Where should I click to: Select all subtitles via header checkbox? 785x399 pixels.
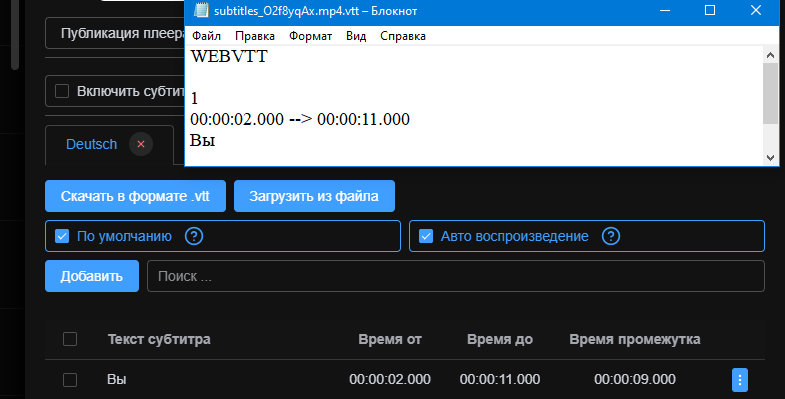[x=70, y=339]
